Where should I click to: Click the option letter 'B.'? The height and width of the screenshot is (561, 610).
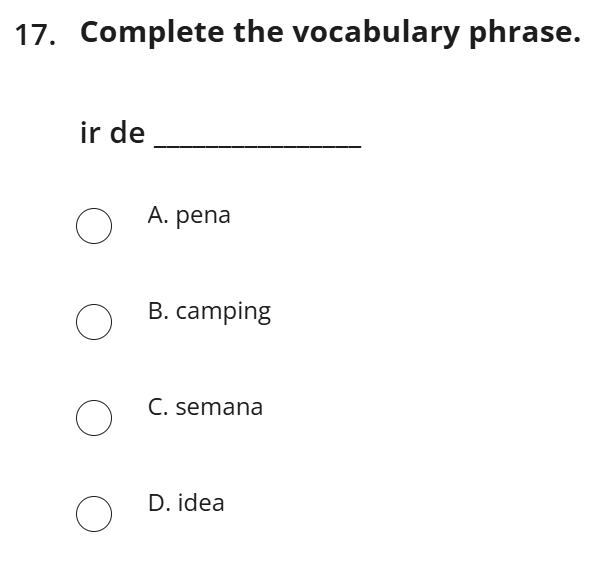pos(158,311)
